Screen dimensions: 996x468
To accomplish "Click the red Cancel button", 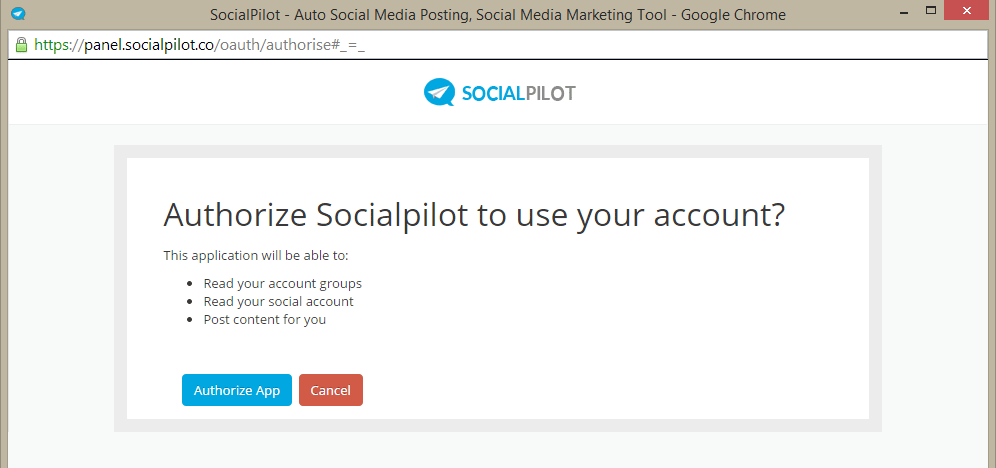I will [331, 390].
